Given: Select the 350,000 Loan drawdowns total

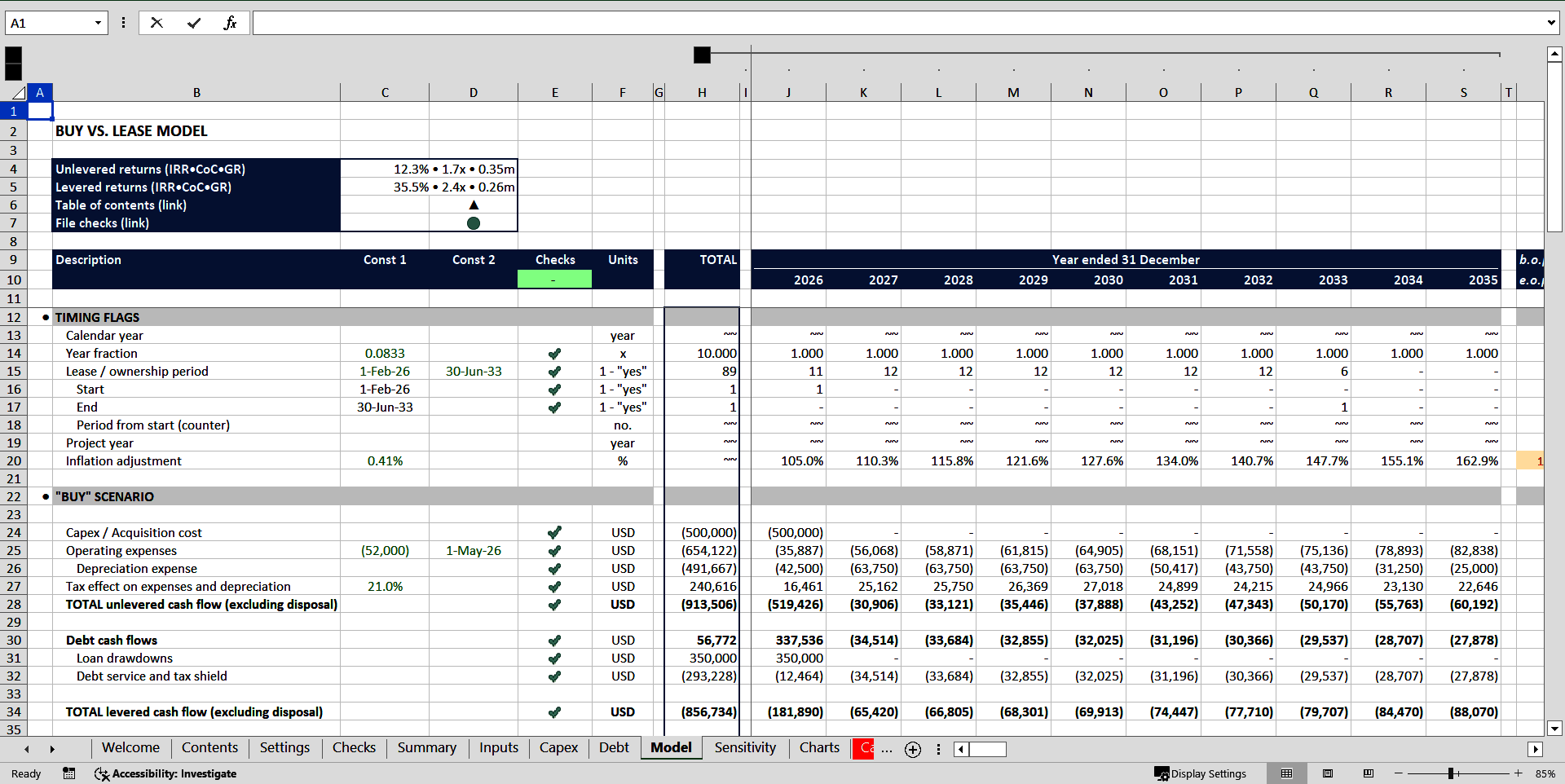Looking at the screenshot, I should pos(702,658).
